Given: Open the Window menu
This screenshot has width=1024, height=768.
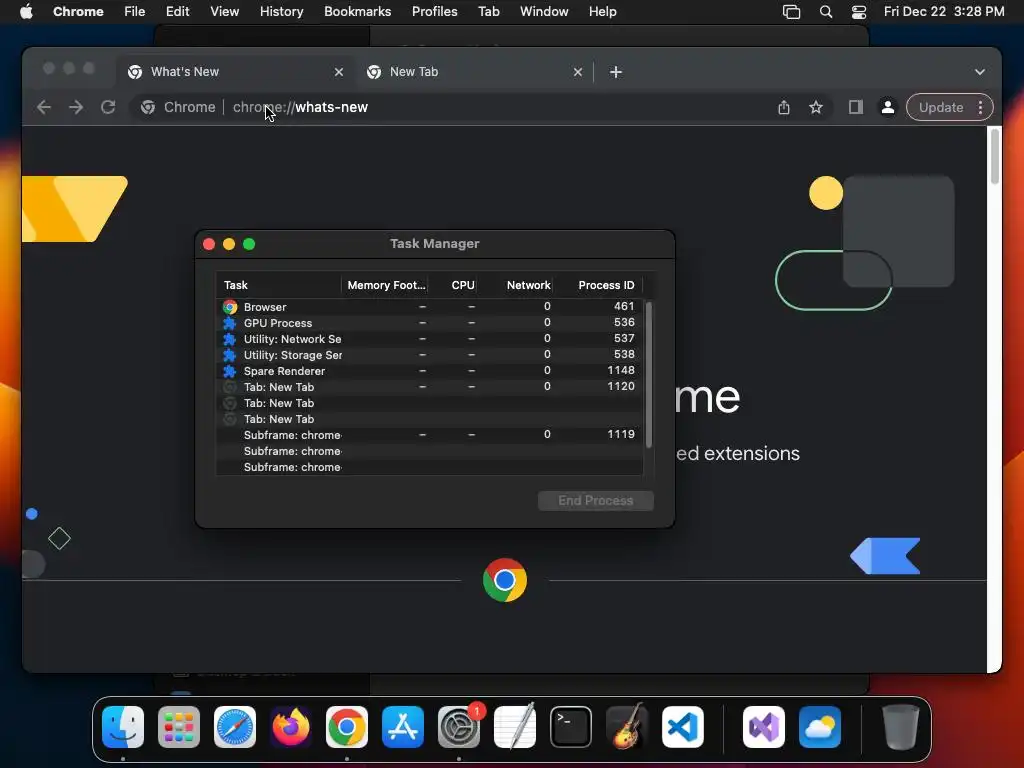Looking at the screenshot, I should [x=544, y=12].
